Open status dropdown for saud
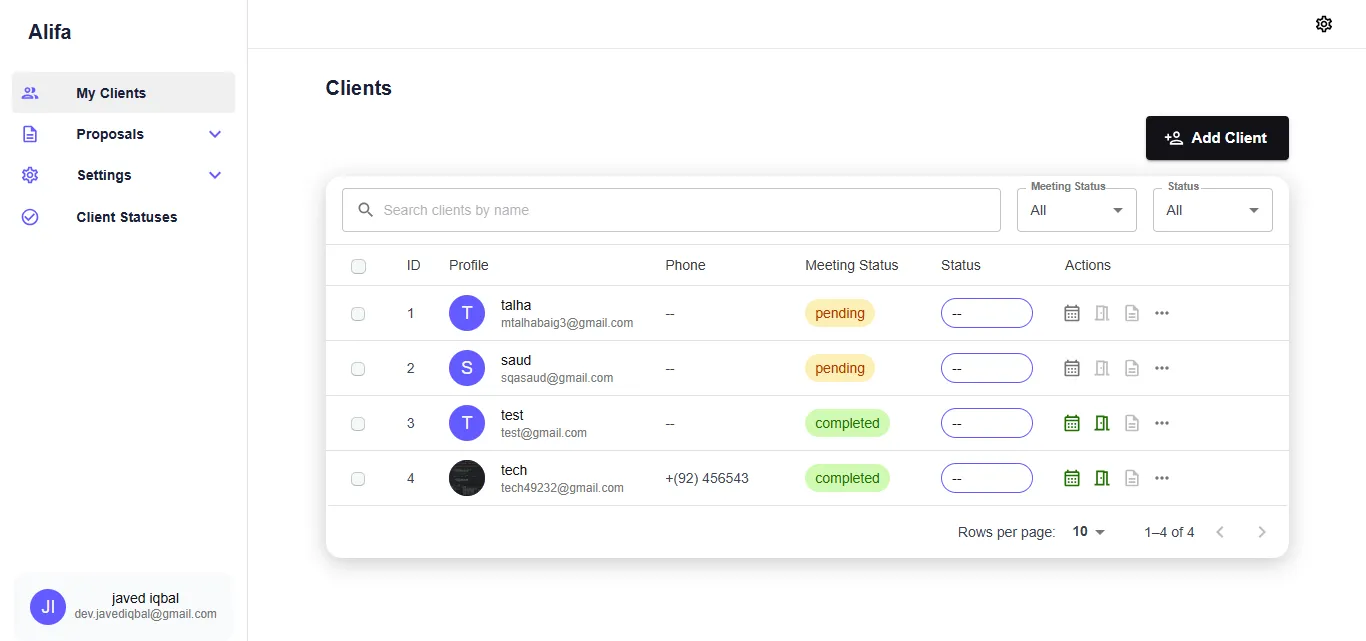The height and width of the screenshot is (641, 1366). click(x=987, y=368)
